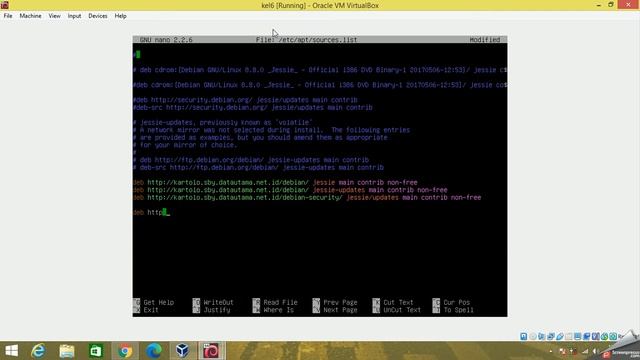The height and width of the screenshot is (360, 640).
Task: Click the Cur Pos shortcut in nano
Action: pyautogui.click(x=451, y=302)
